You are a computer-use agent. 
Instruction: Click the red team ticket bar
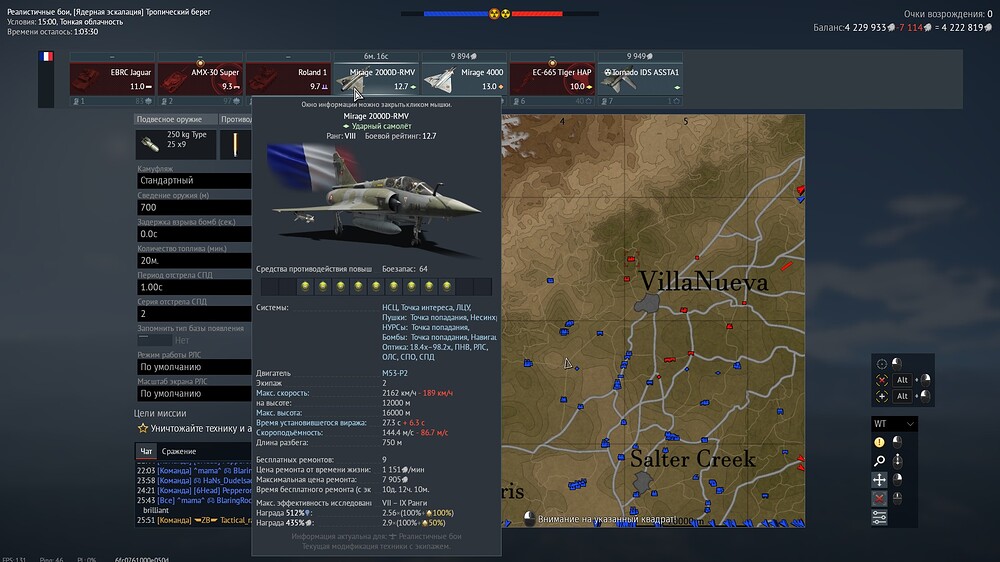pos(537,13)
